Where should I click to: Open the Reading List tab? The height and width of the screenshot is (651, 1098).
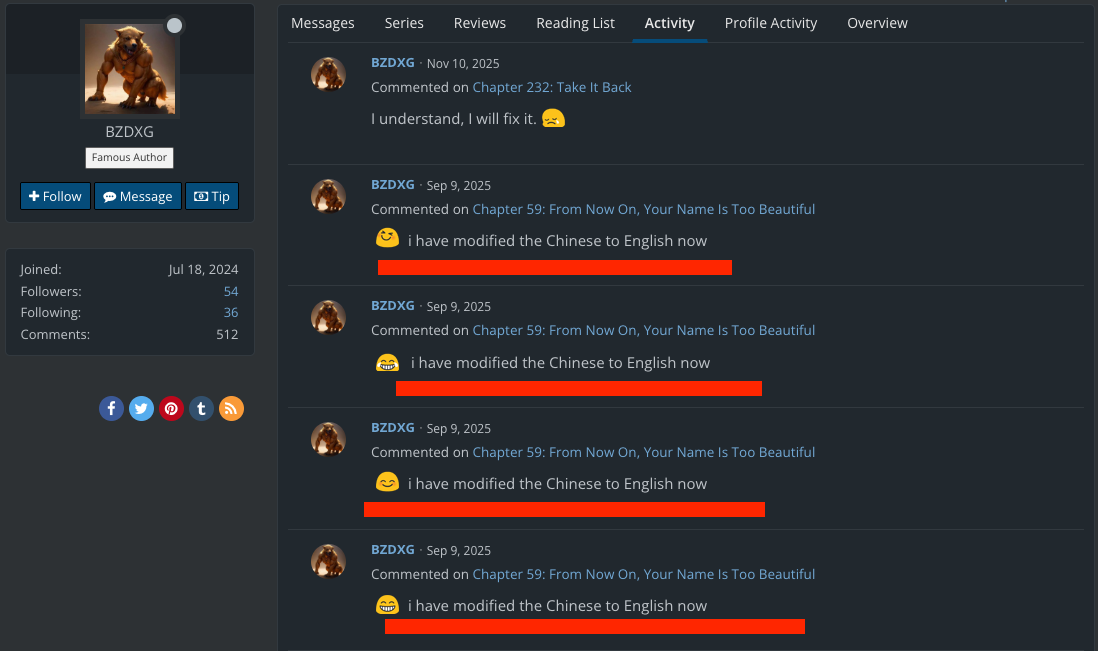click(x=575, y=23)
